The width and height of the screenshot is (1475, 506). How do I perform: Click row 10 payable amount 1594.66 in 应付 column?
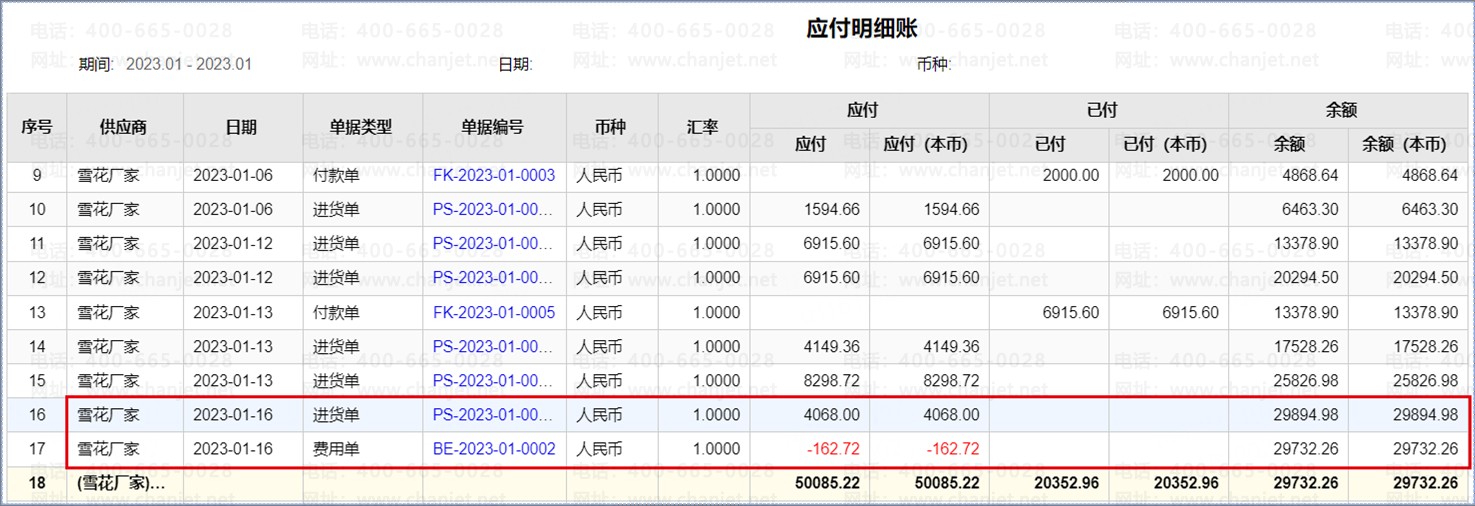coord(832,210)
